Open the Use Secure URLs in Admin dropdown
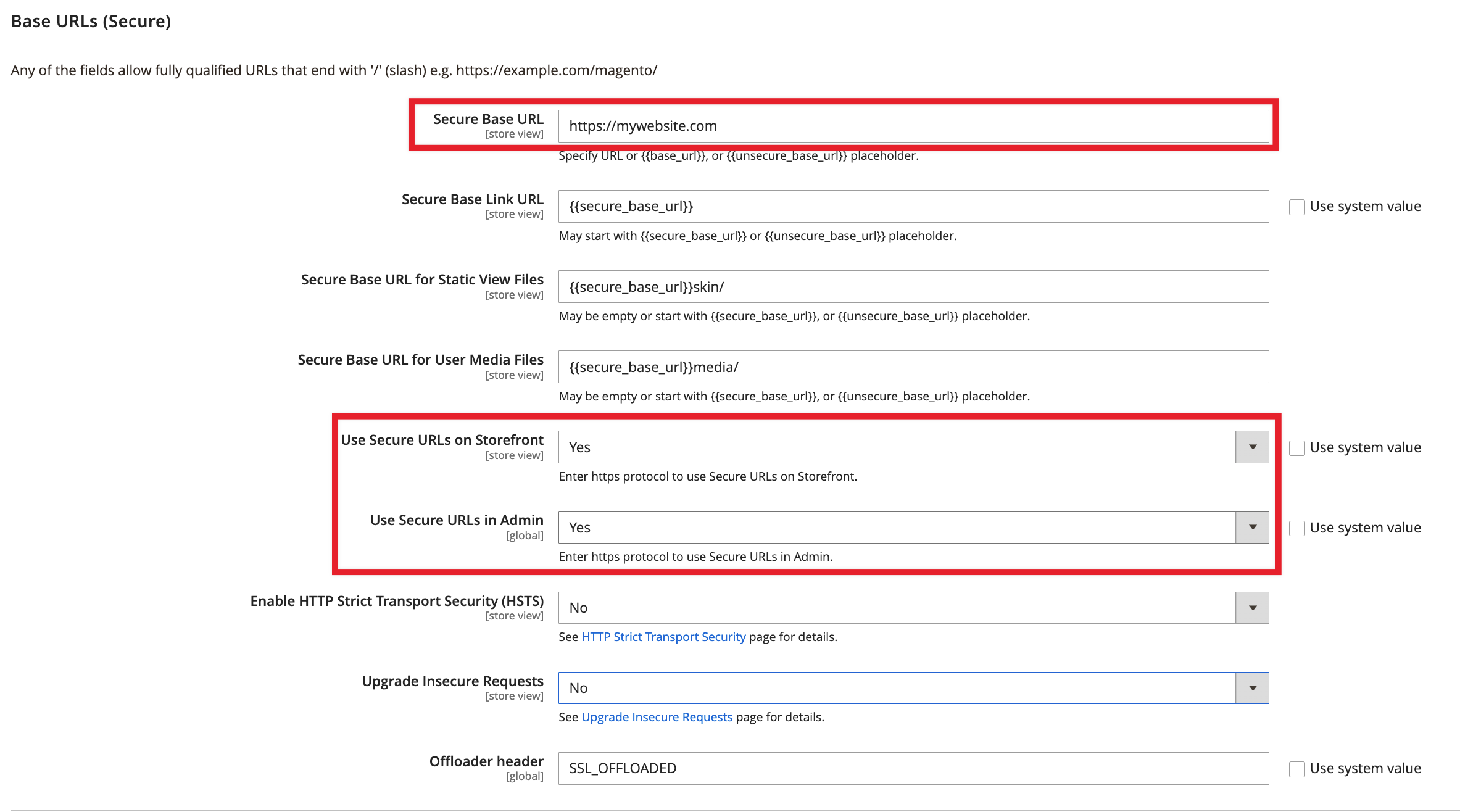 pyautogui.click(x=1252, y=527)
